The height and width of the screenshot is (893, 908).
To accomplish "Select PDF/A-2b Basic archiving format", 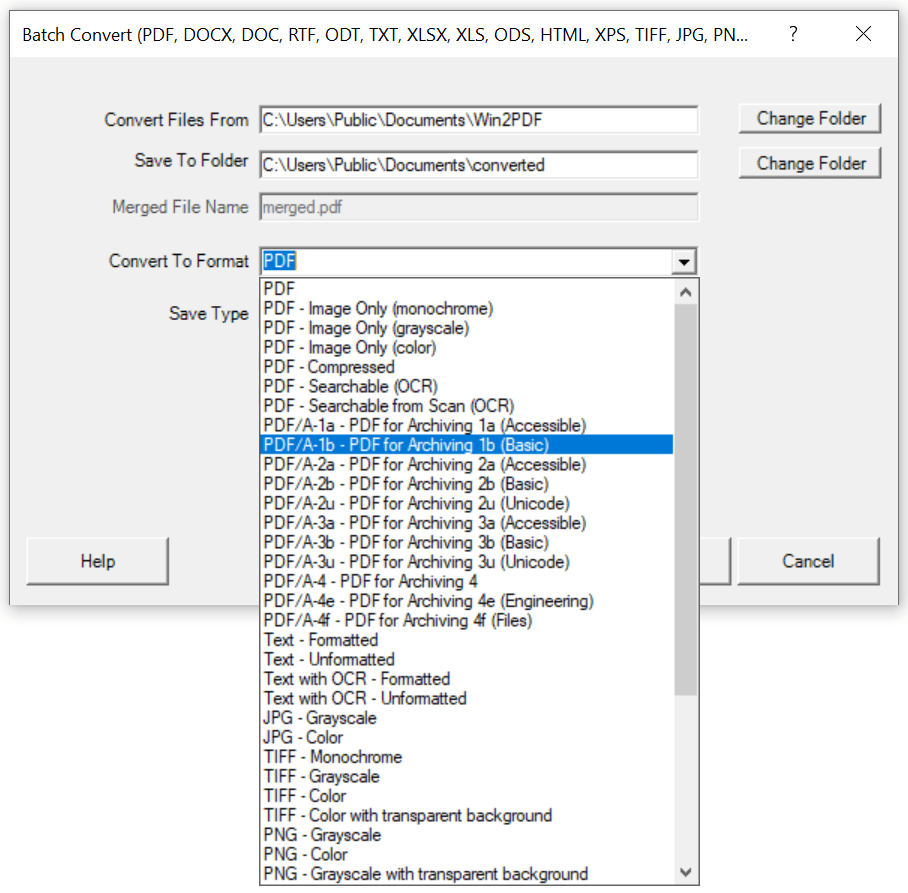I will tap(467, 484).
